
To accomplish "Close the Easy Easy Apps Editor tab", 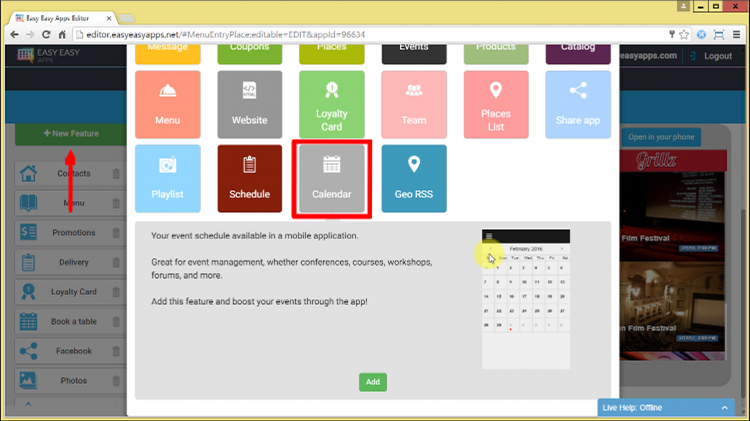I will point(109,18).
